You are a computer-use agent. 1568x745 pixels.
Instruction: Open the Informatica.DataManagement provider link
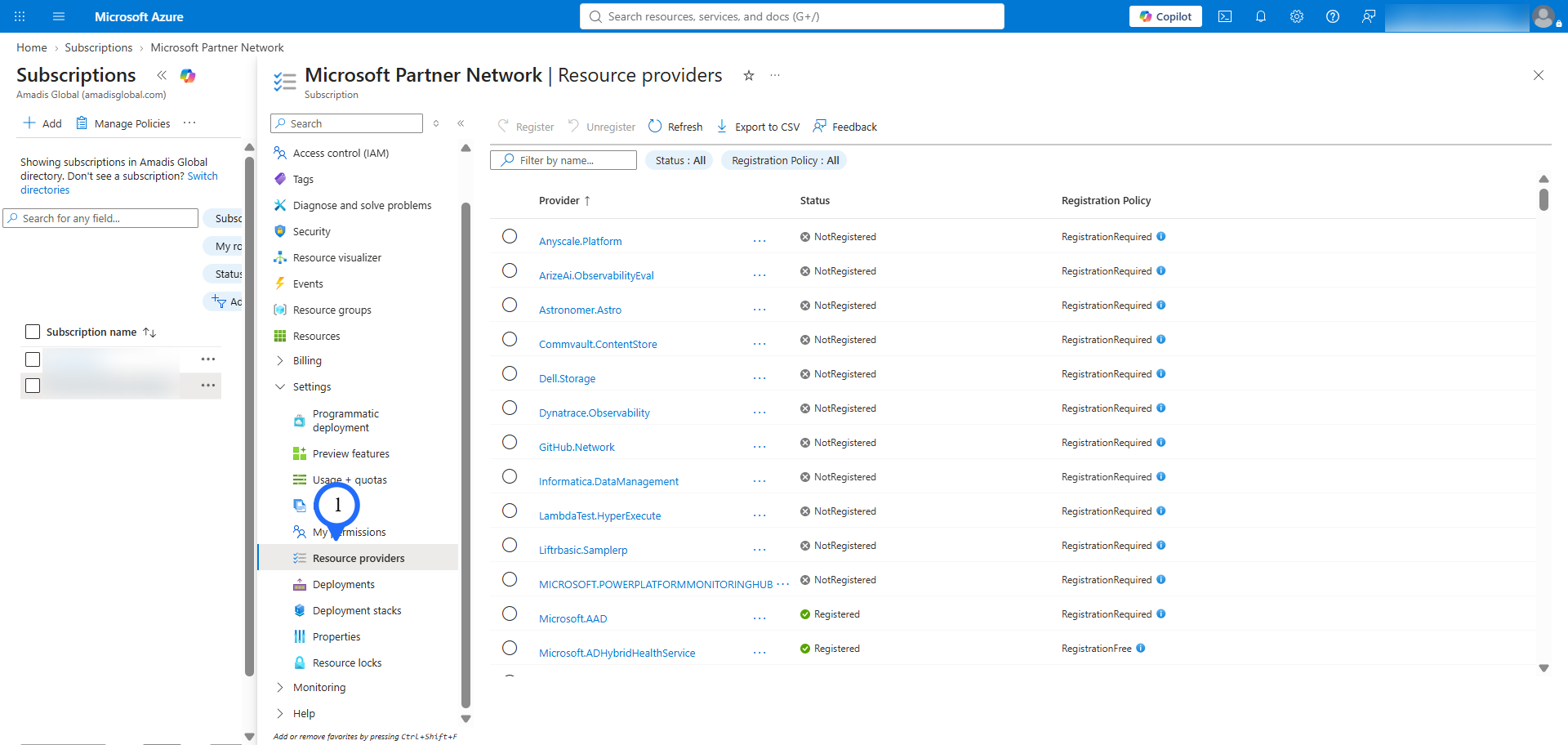[608, 481]
